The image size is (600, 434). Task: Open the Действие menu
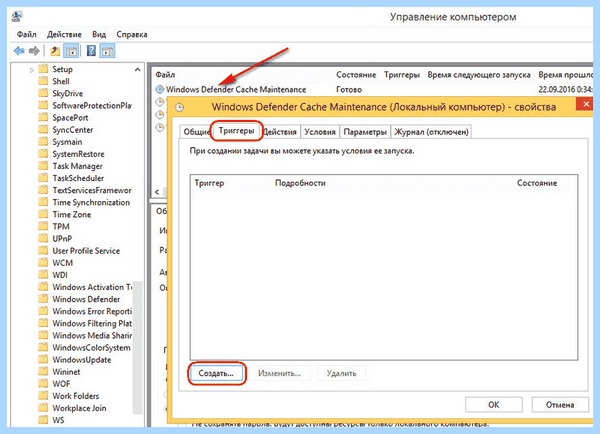pos(64,34)
